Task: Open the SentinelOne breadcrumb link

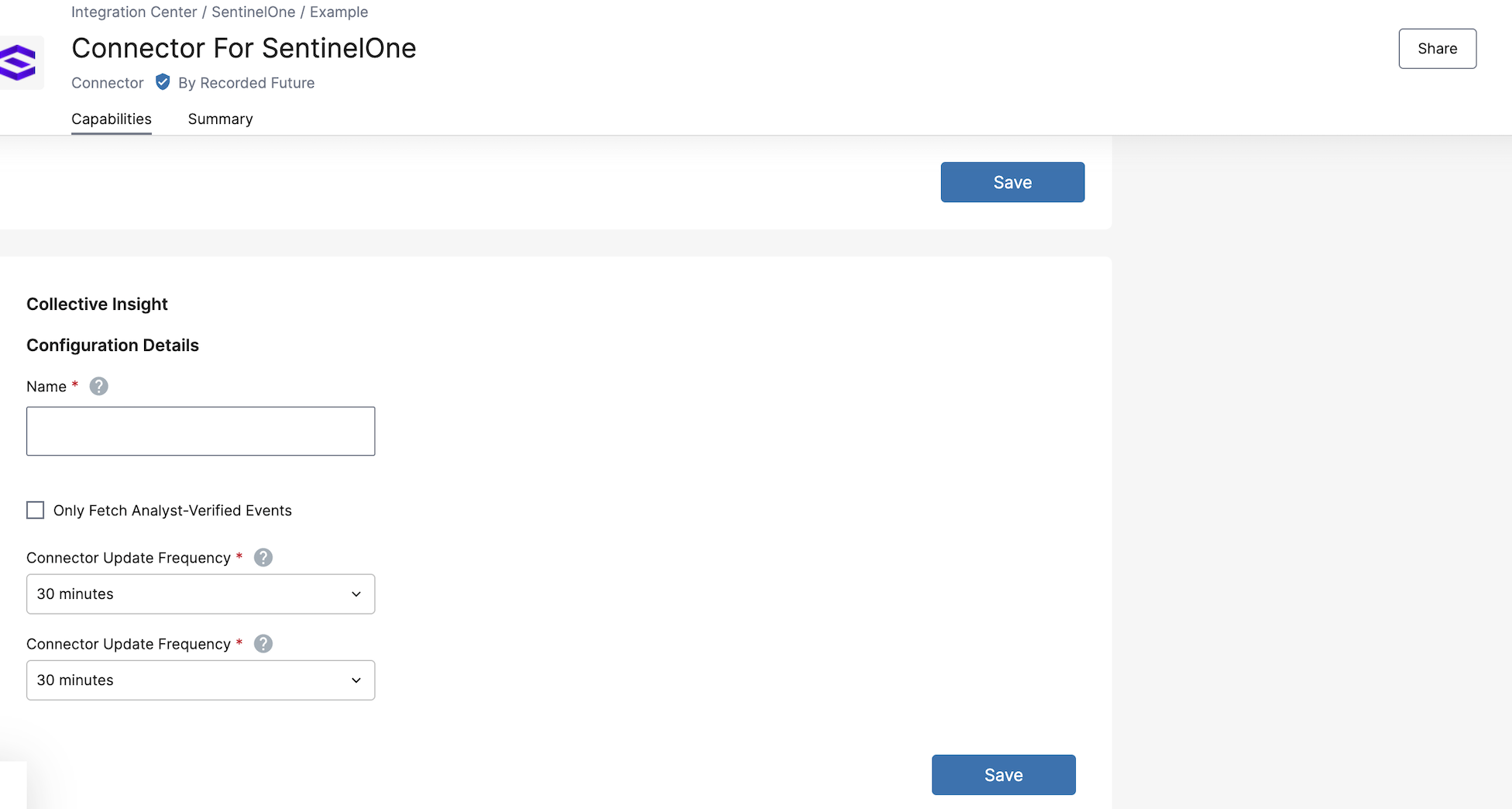Action: point(253,12)
